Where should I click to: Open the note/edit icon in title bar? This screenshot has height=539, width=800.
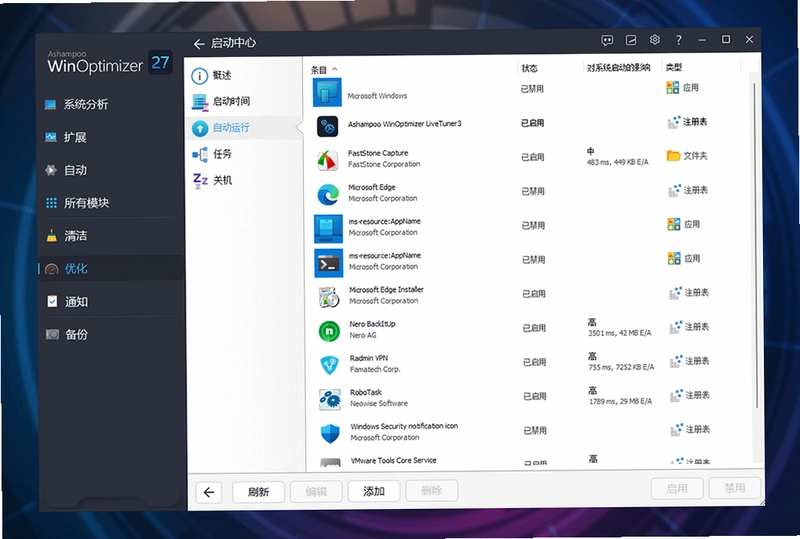[631, 40]
